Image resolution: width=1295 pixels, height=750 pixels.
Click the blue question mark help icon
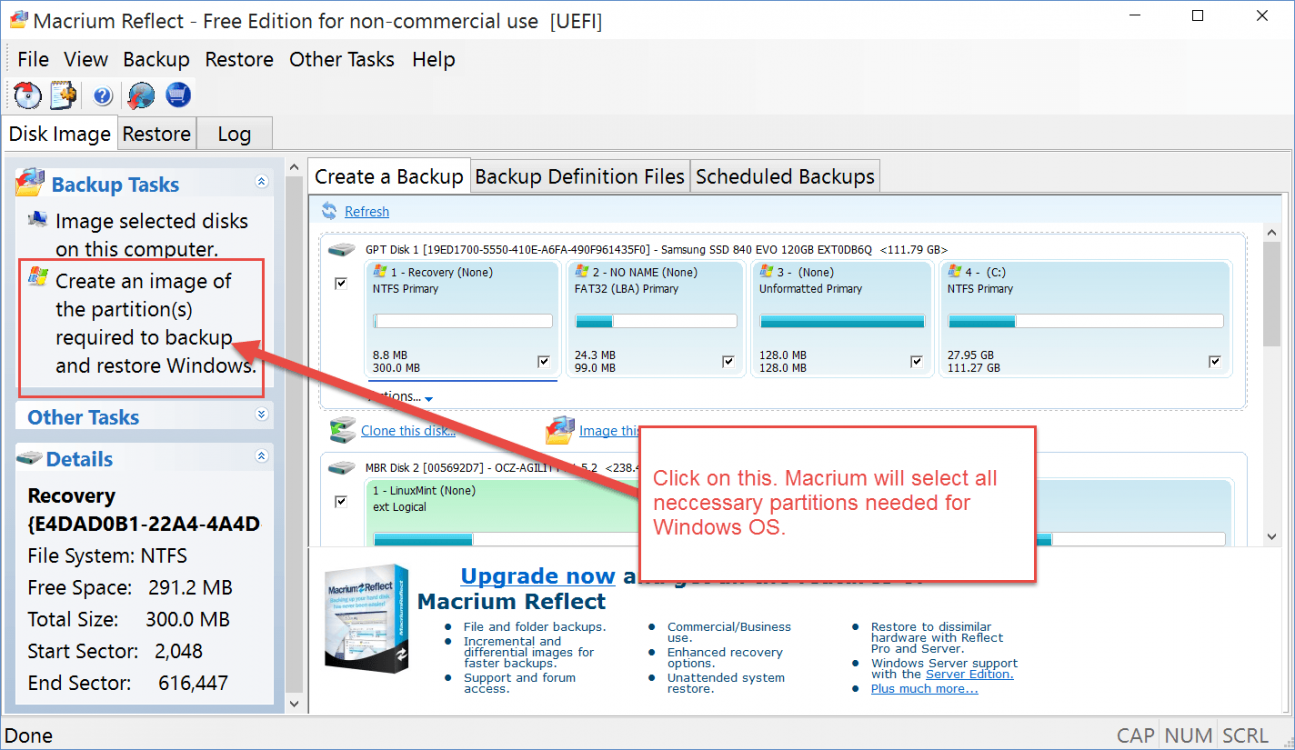[103, 96]
